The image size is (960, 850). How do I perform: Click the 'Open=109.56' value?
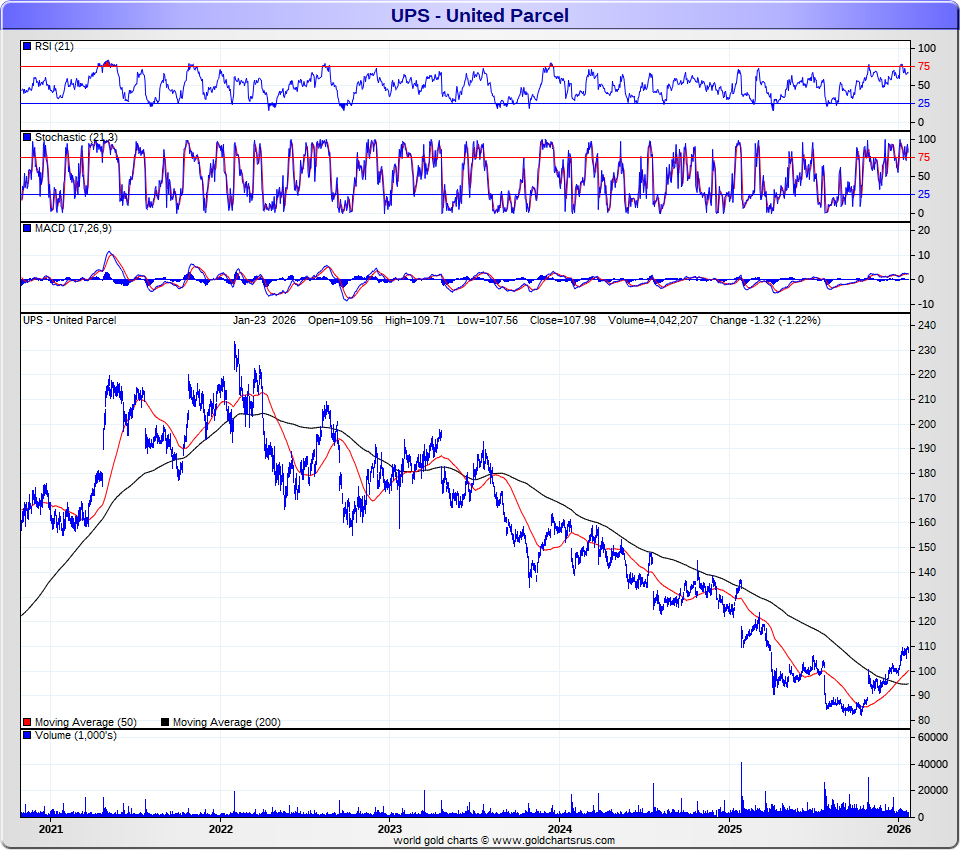click(x=340, y=320)
